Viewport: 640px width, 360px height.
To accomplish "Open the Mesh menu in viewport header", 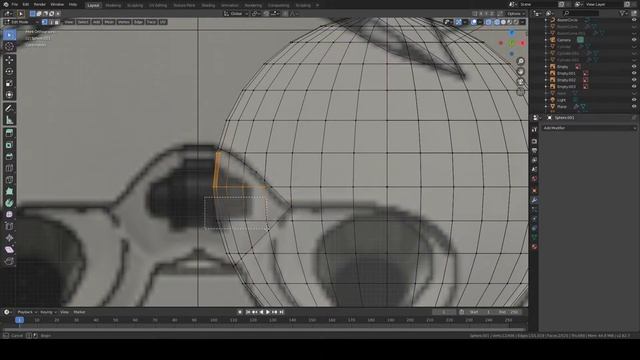I will 109,22.
